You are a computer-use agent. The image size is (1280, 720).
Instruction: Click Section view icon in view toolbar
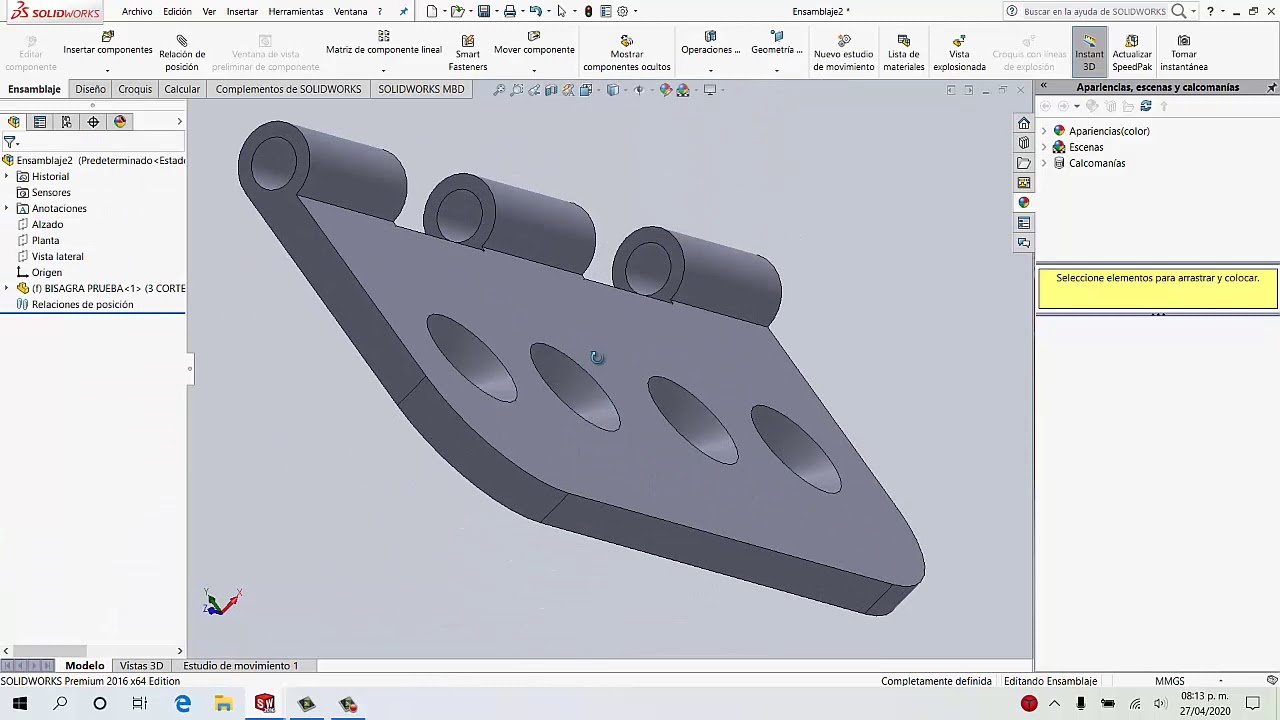(551, 90)
